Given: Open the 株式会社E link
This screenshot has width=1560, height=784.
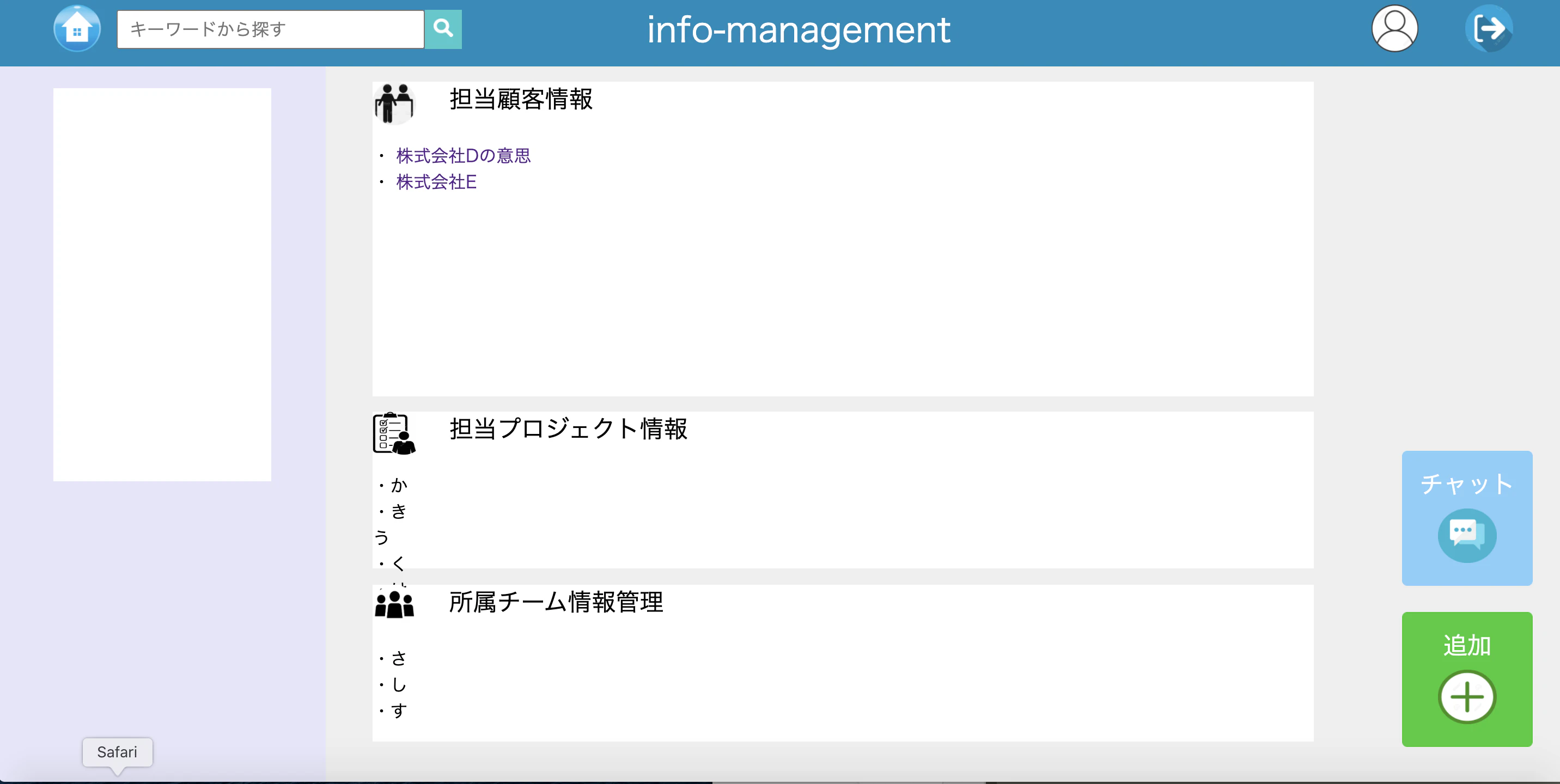Looking at the screenshot, I should (x=436, y=182).
